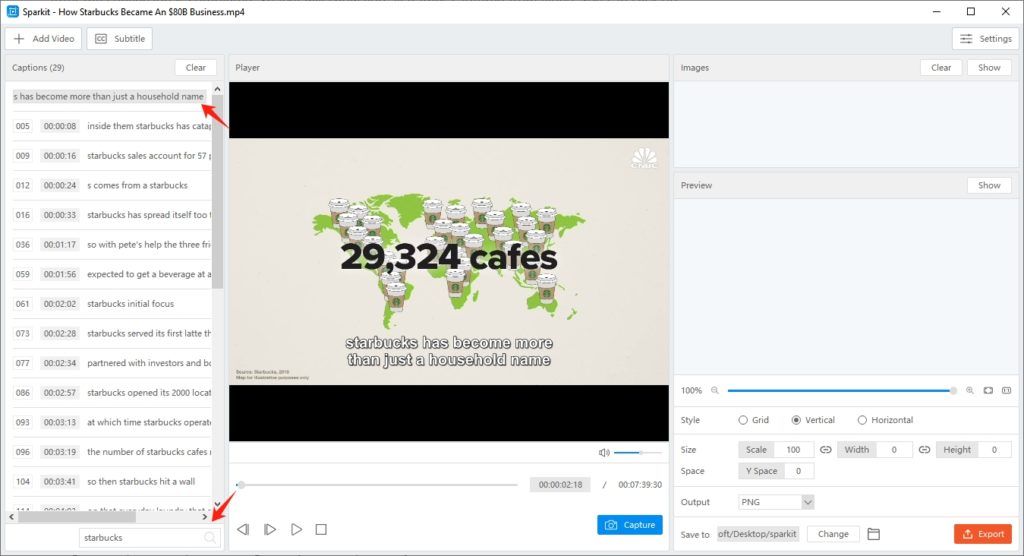The height and width of the screenshot is (556, 1024).
Task: Select caption 012 's comes from a starbucks'
Action: click(112, 186)
